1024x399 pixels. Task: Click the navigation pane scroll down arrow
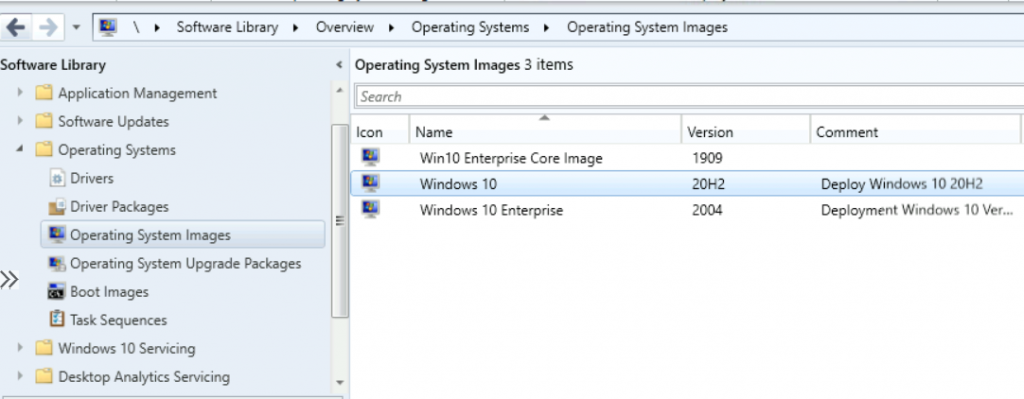pyautogui.click(x=340, y=383)
